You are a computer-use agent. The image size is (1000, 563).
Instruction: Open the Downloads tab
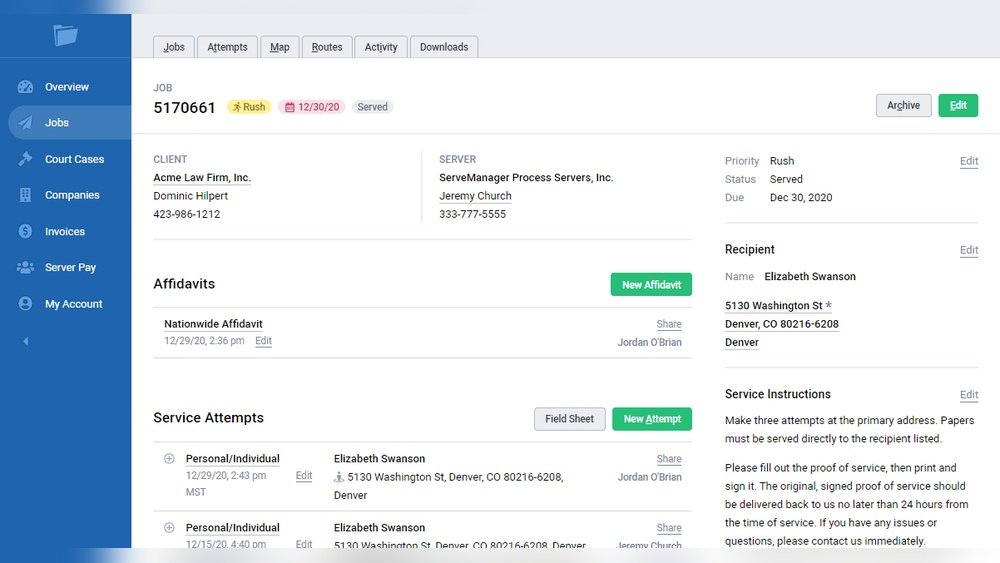click(x=444, y=47)
